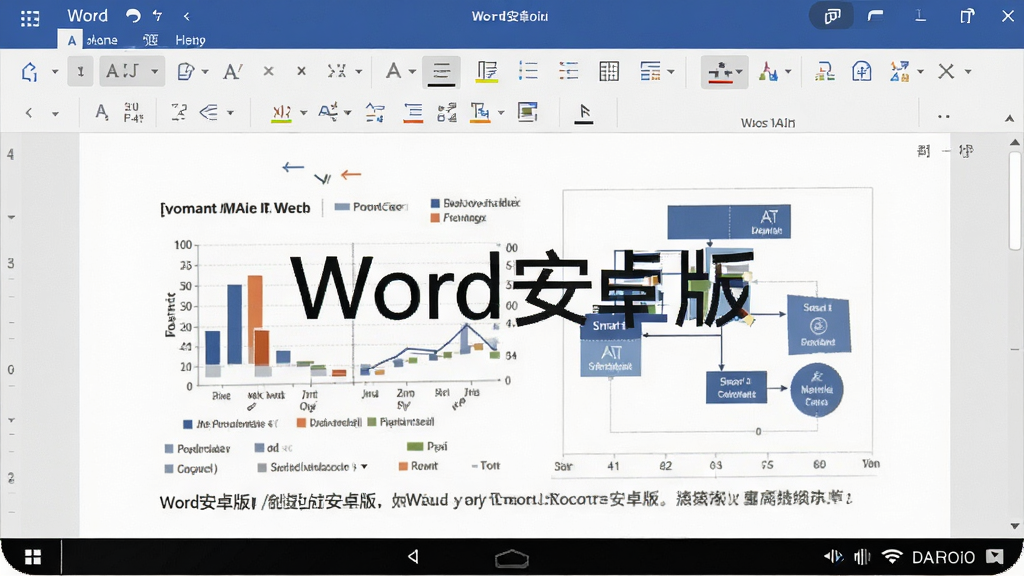Screen dimensions: 1024x576
Task: Click the scrollbar down arrow
Action: pyautogui.click(x=1014, y=526)
